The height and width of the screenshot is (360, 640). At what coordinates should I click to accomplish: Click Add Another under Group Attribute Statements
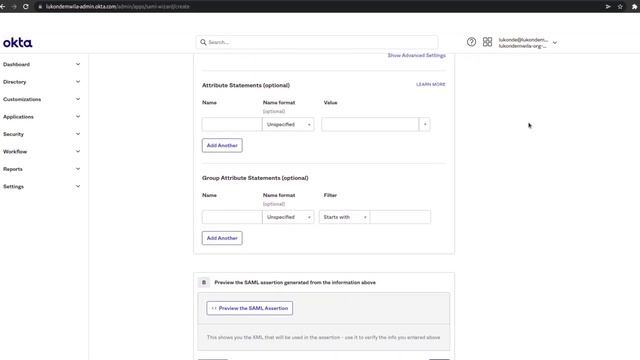click(x=222, y=238)
